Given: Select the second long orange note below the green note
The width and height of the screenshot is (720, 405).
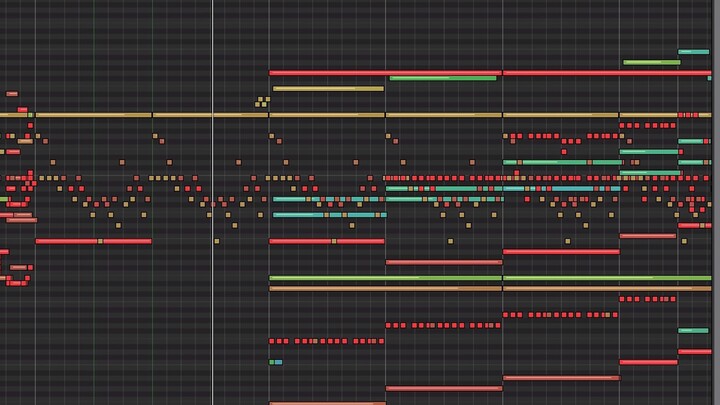Looking at the screenshot, I should coord(607,289).
